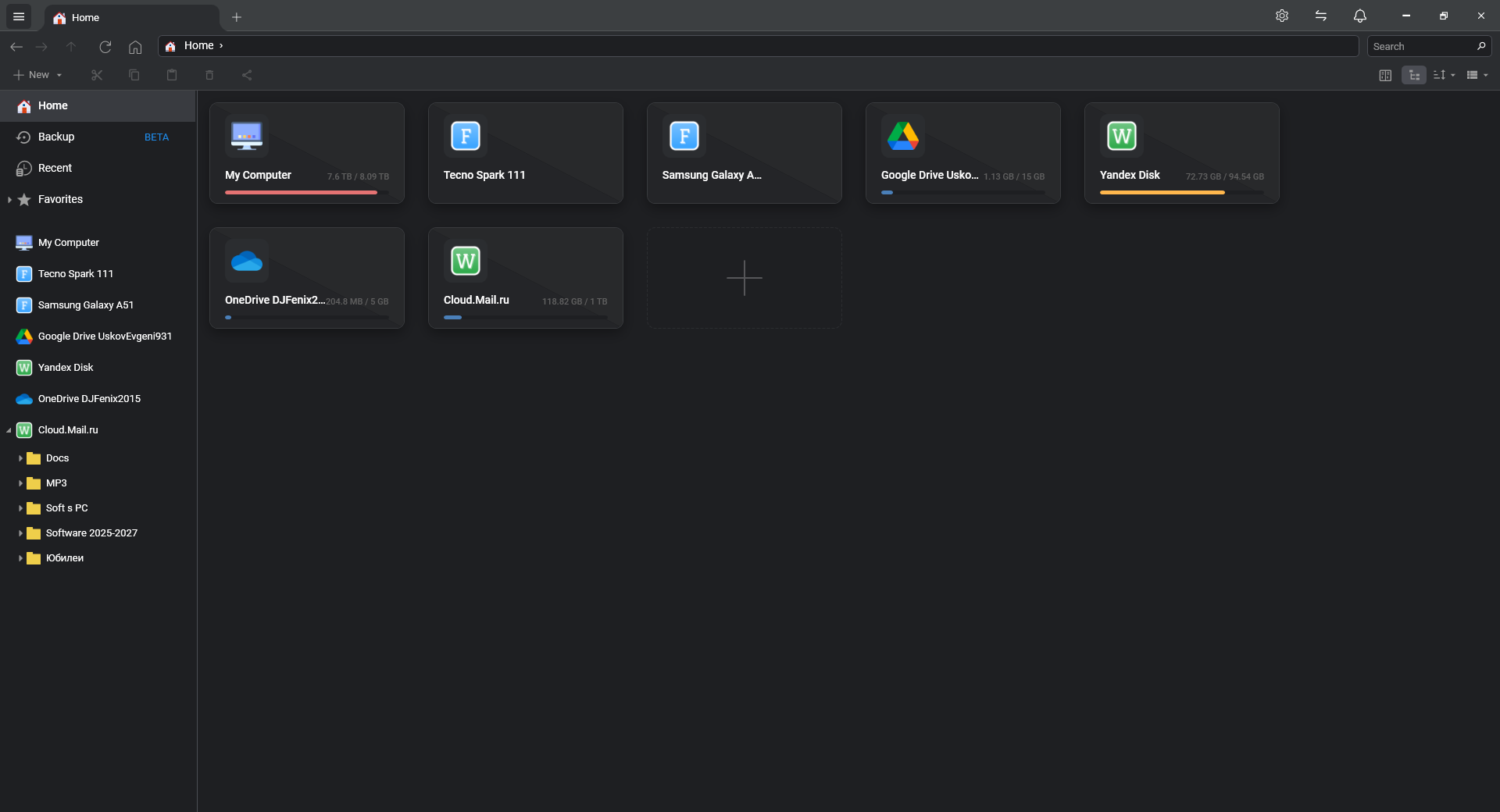Screen dimensions: 1500x812
Task: Open Backup in the sidebar
Action: (98, 137)
